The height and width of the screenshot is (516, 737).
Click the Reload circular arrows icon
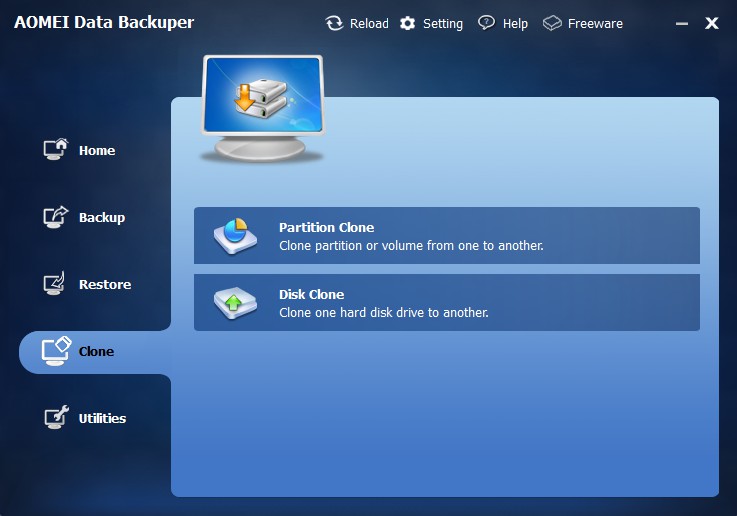(334, 23)
